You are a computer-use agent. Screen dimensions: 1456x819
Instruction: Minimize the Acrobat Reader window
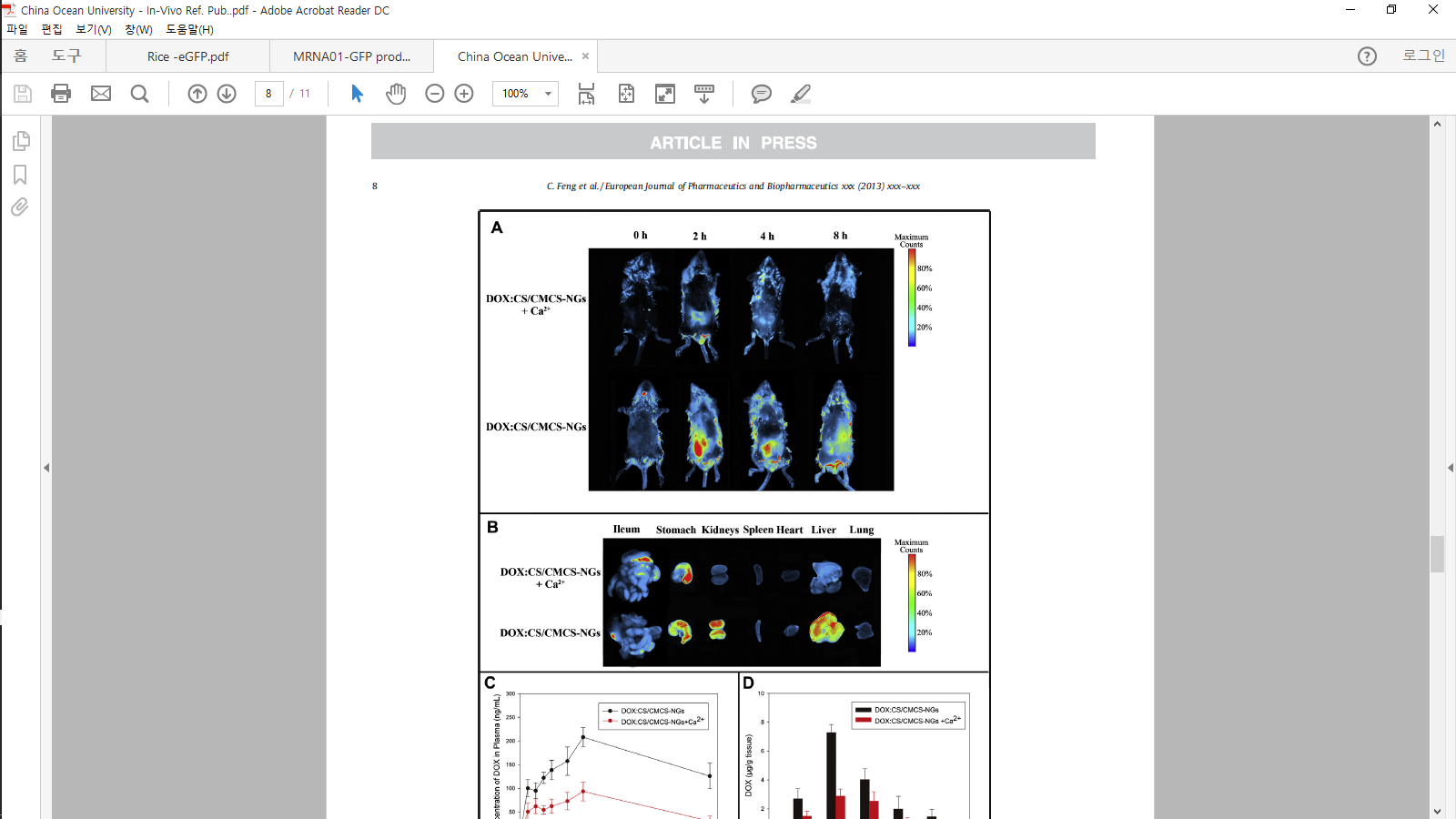pyautogui.click(x=1350, y=10)
